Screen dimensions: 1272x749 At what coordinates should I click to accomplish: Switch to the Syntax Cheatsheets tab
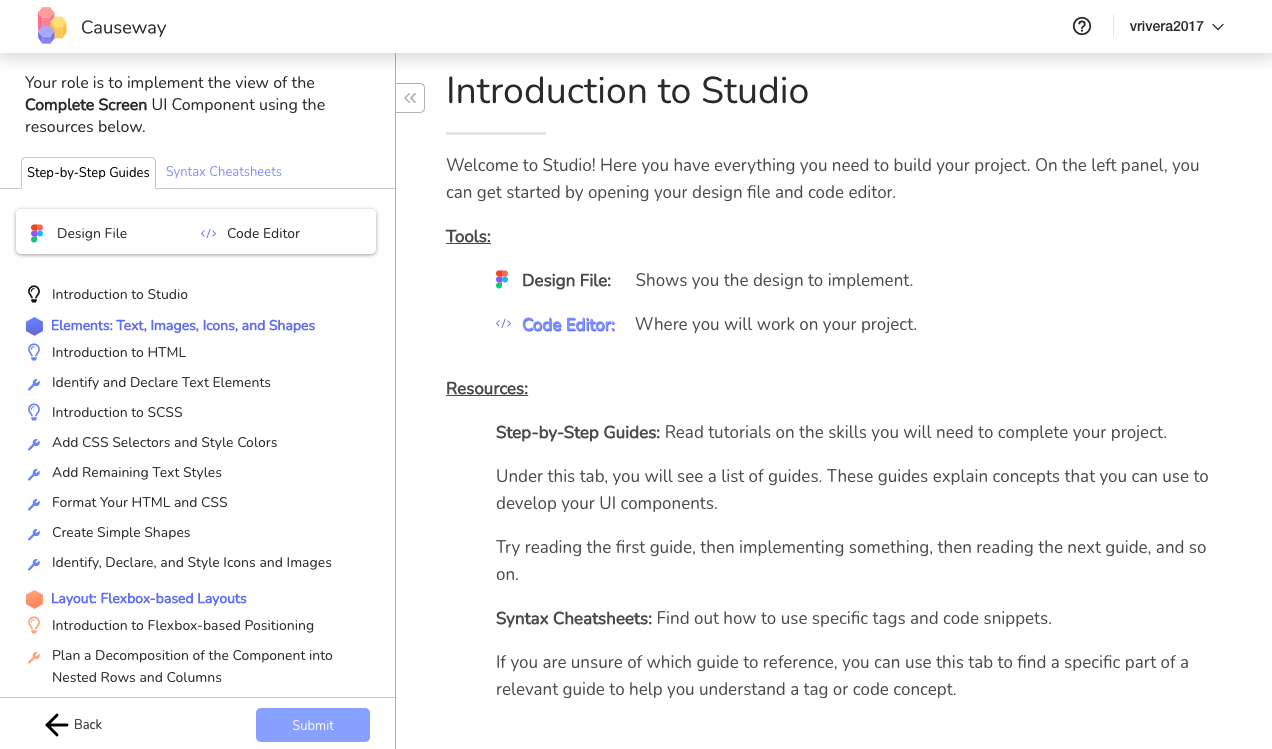[224, 172]
